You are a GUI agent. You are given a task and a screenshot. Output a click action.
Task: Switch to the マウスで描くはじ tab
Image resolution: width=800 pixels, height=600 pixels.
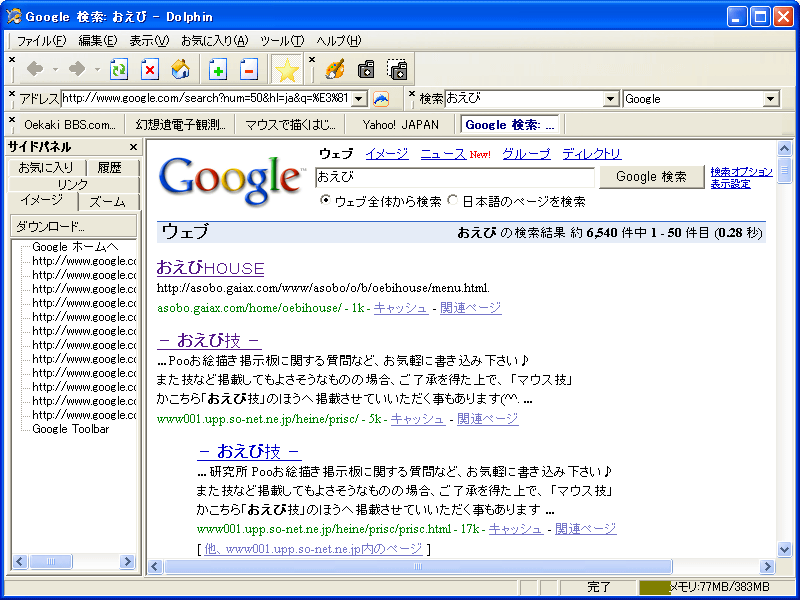click(290, 124)
